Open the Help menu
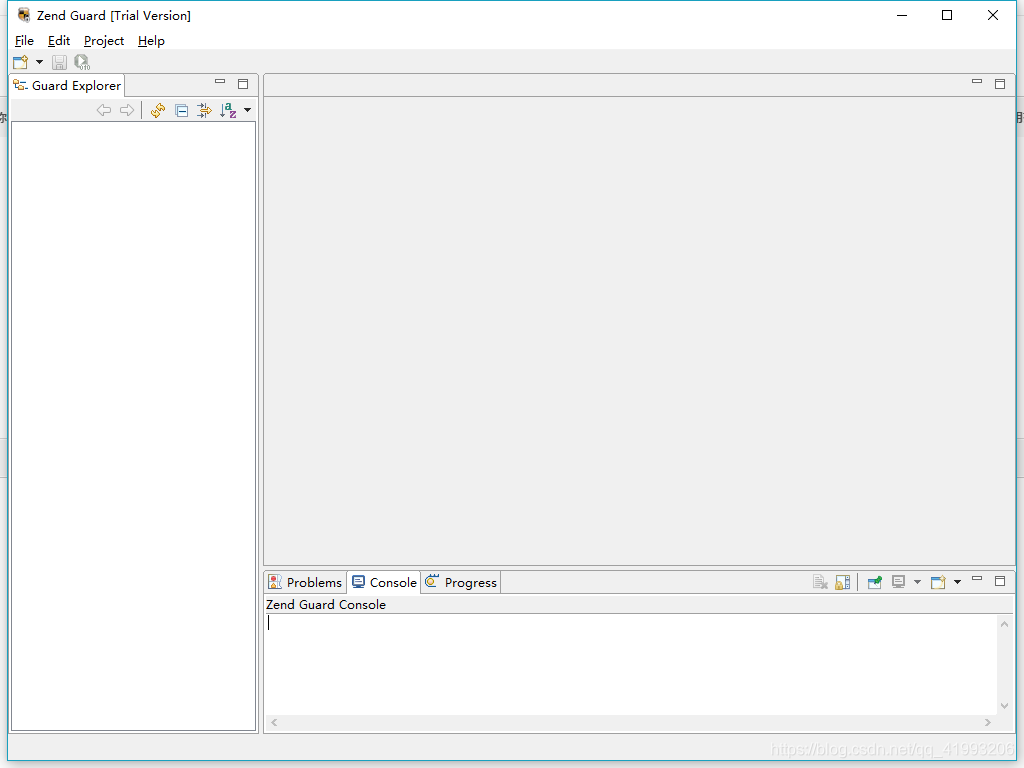The height and width of the screenshot is (768, 1024). click(151, 40)
